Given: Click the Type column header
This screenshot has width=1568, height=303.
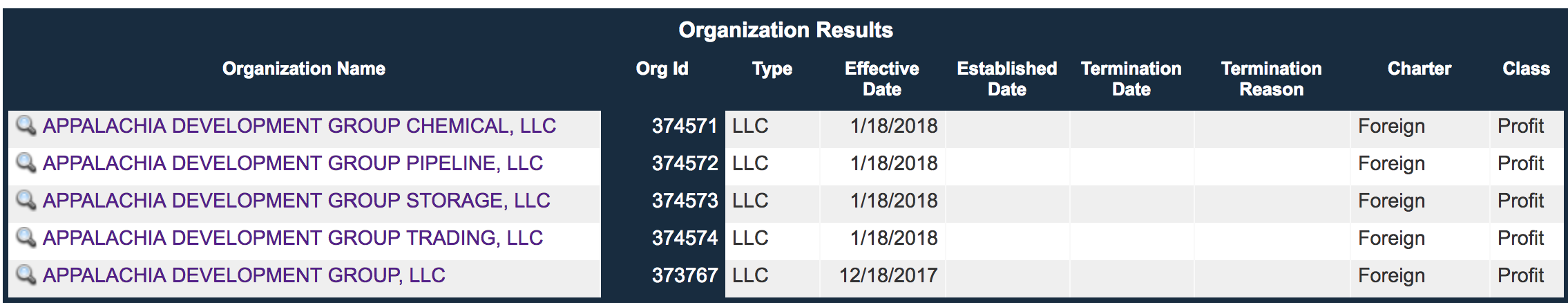Looking at the screenshot, I should 772,68.
